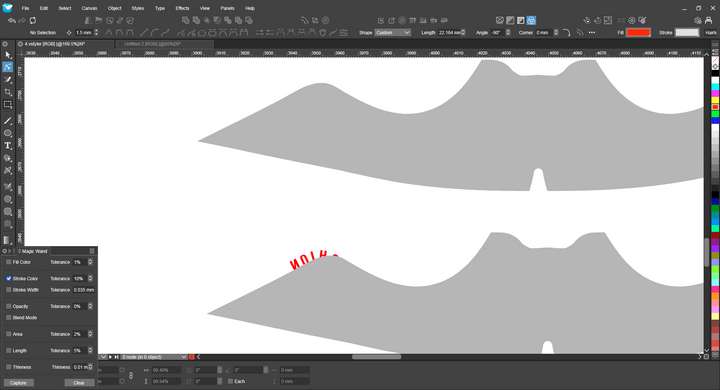Open the Effects menu
This screenshot has width=720, height=390.
click(182, 8)
